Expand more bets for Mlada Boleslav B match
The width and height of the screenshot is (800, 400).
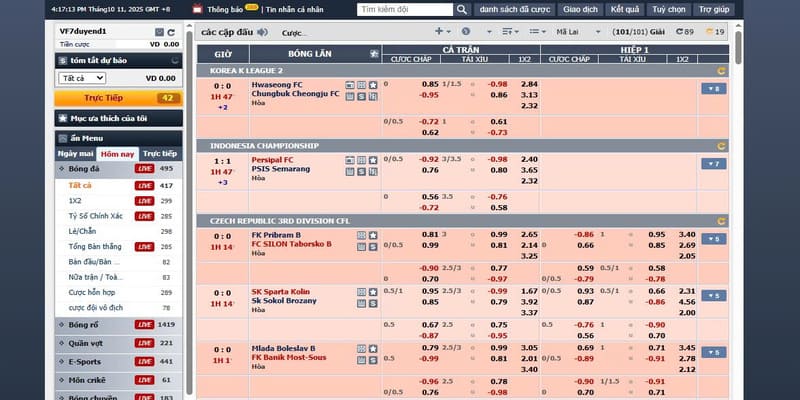[714, 352]
